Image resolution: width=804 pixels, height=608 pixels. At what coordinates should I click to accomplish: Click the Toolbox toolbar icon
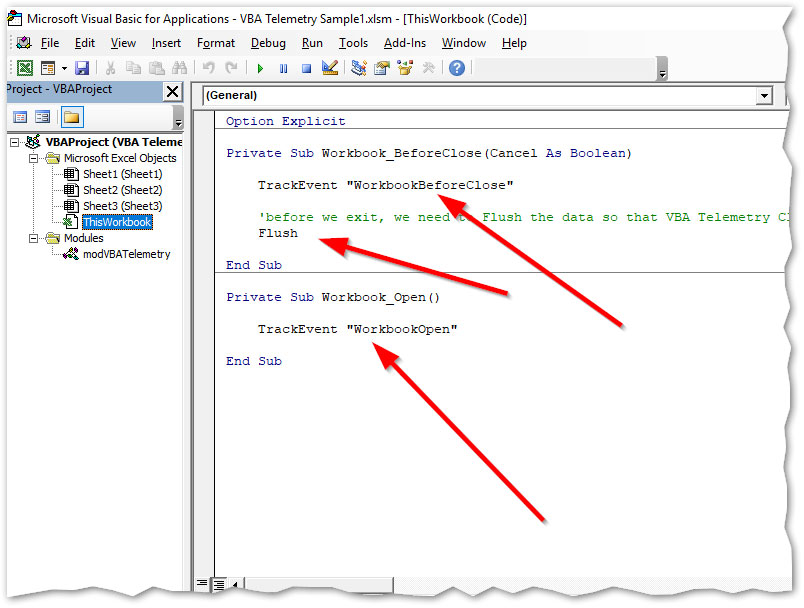(x=429, y=68)
